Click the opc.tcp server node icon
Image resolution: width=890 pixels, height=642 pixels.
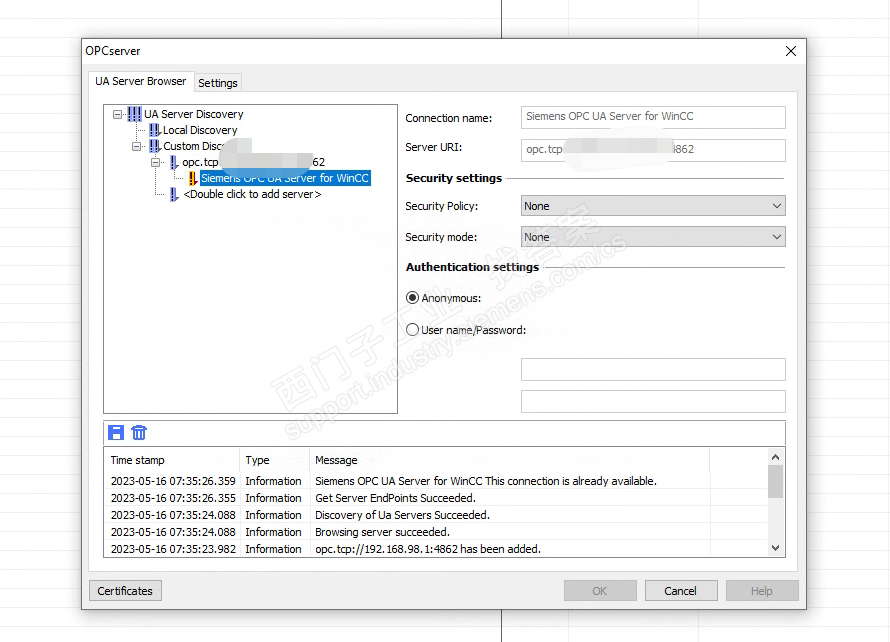pos(174,162)
